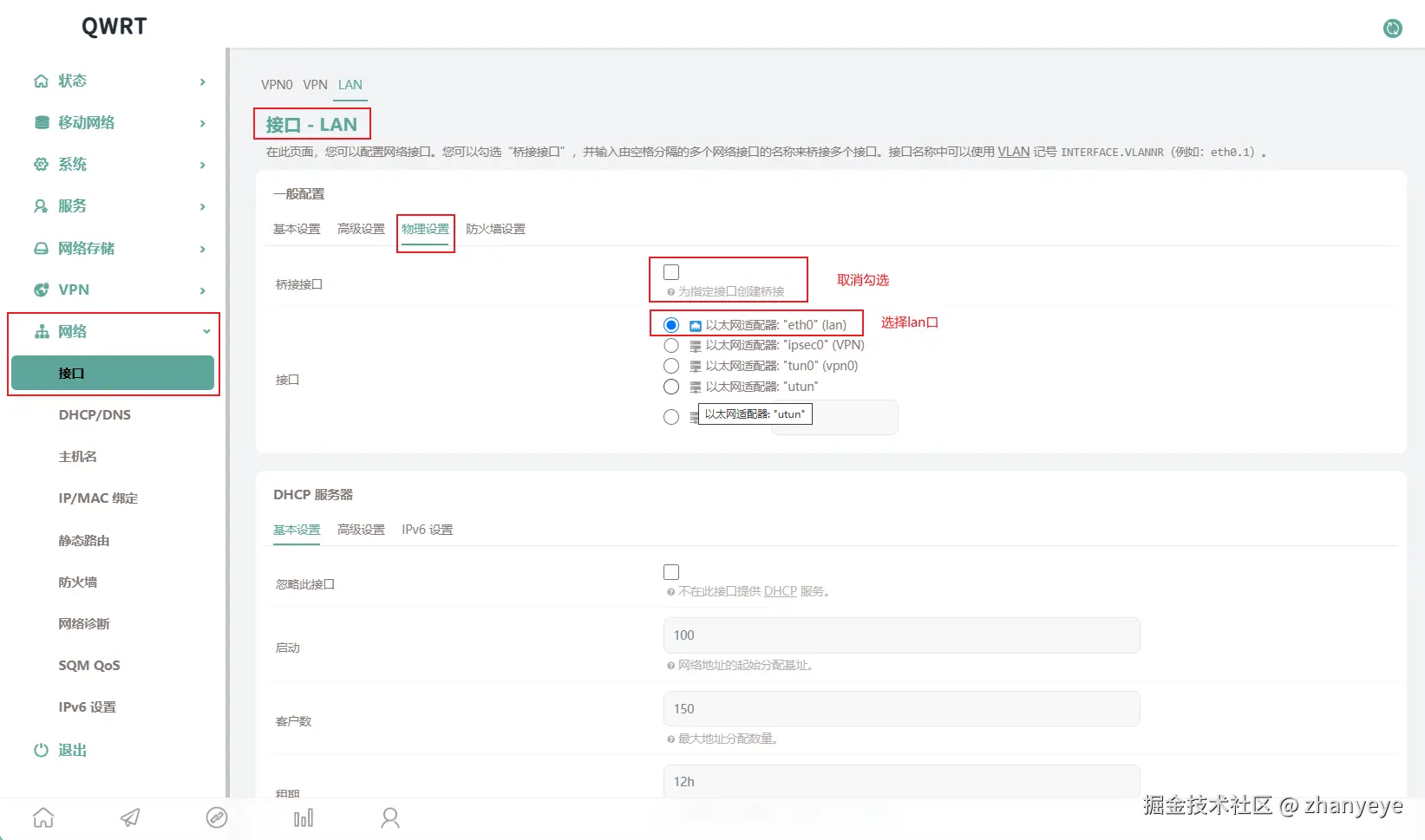The width and height of the screenshot is (1425, 840).
Task: Click the 服务 person icon
Action: pos(41,205)
